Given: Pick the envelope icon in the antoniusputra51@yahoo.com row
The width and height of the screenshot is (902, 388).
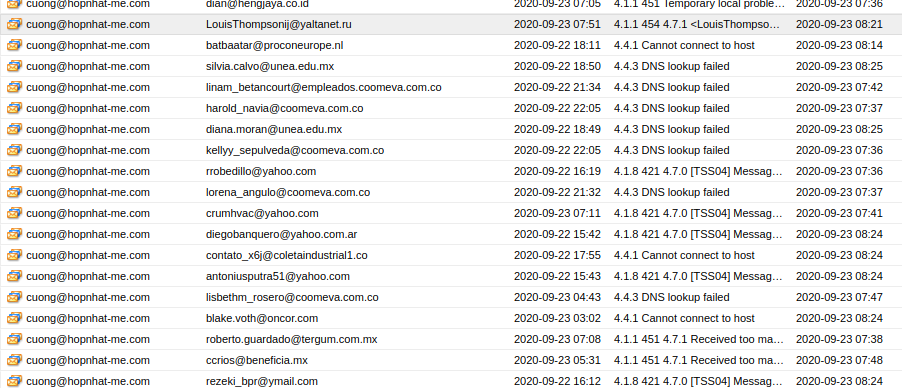Looking at the screenshot, I should [14, 276].
